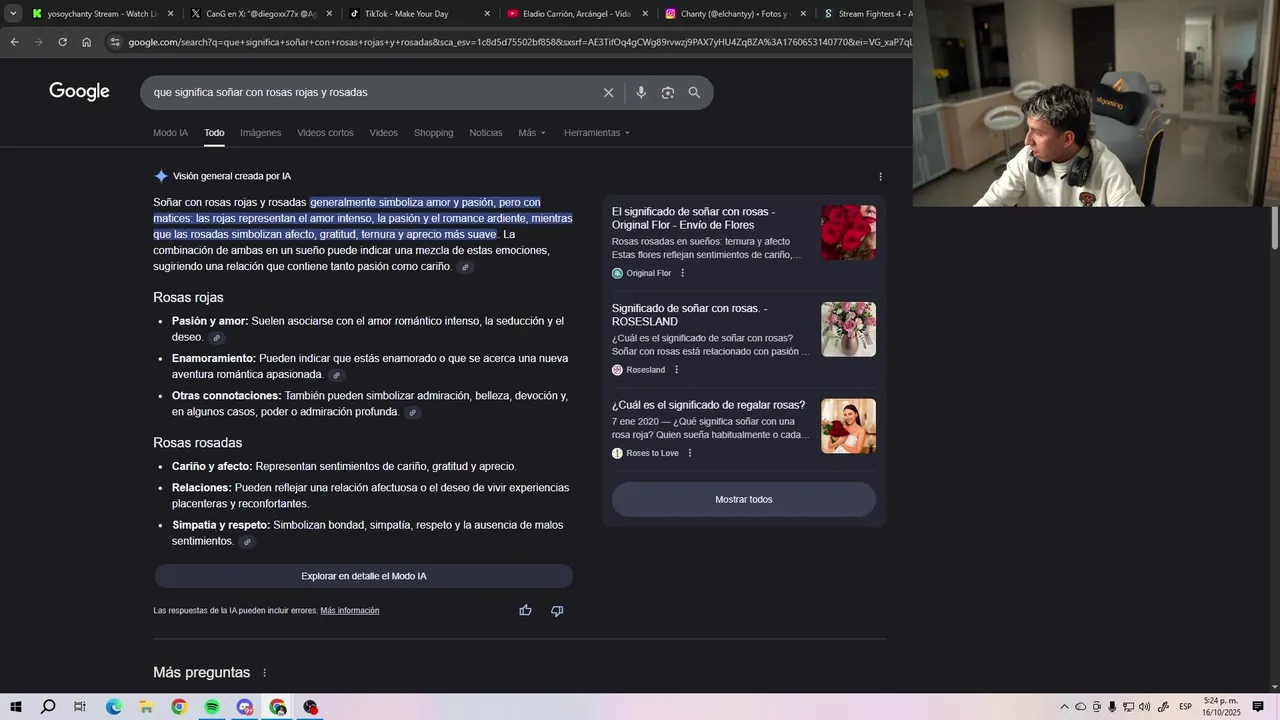This screenshot has width=1280, height=720.
Task: Open source link icon after 'admiración profunda'
Action: point(412,412)
